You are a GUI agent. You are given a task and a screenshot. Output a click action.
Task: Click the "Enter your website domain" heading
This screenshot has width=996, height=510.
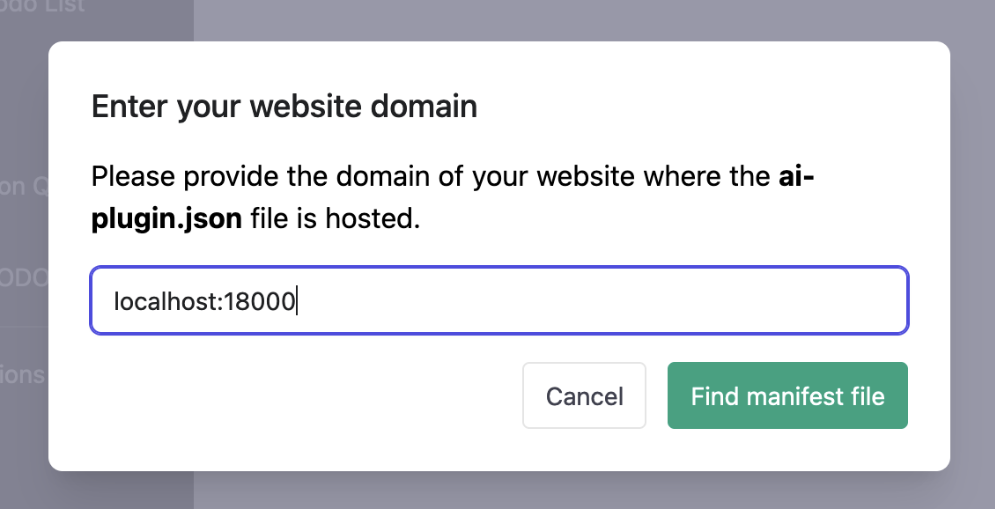tap(284, 106)
